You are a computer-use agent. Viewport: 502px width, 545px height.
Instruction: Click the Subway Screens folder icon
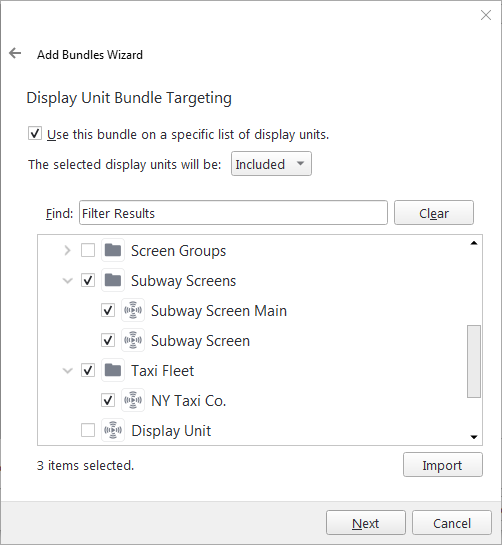coord(113,280)
